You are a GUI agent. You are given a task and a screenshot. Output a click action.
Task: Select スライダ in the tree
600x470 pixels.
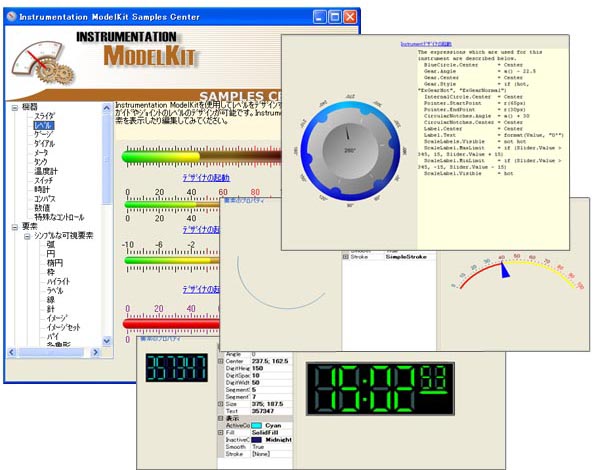tap(44, 116)
